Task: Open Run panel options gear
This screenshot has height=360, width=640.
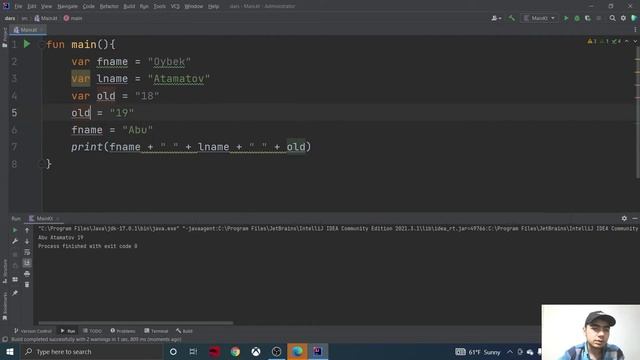Action: 624,219
